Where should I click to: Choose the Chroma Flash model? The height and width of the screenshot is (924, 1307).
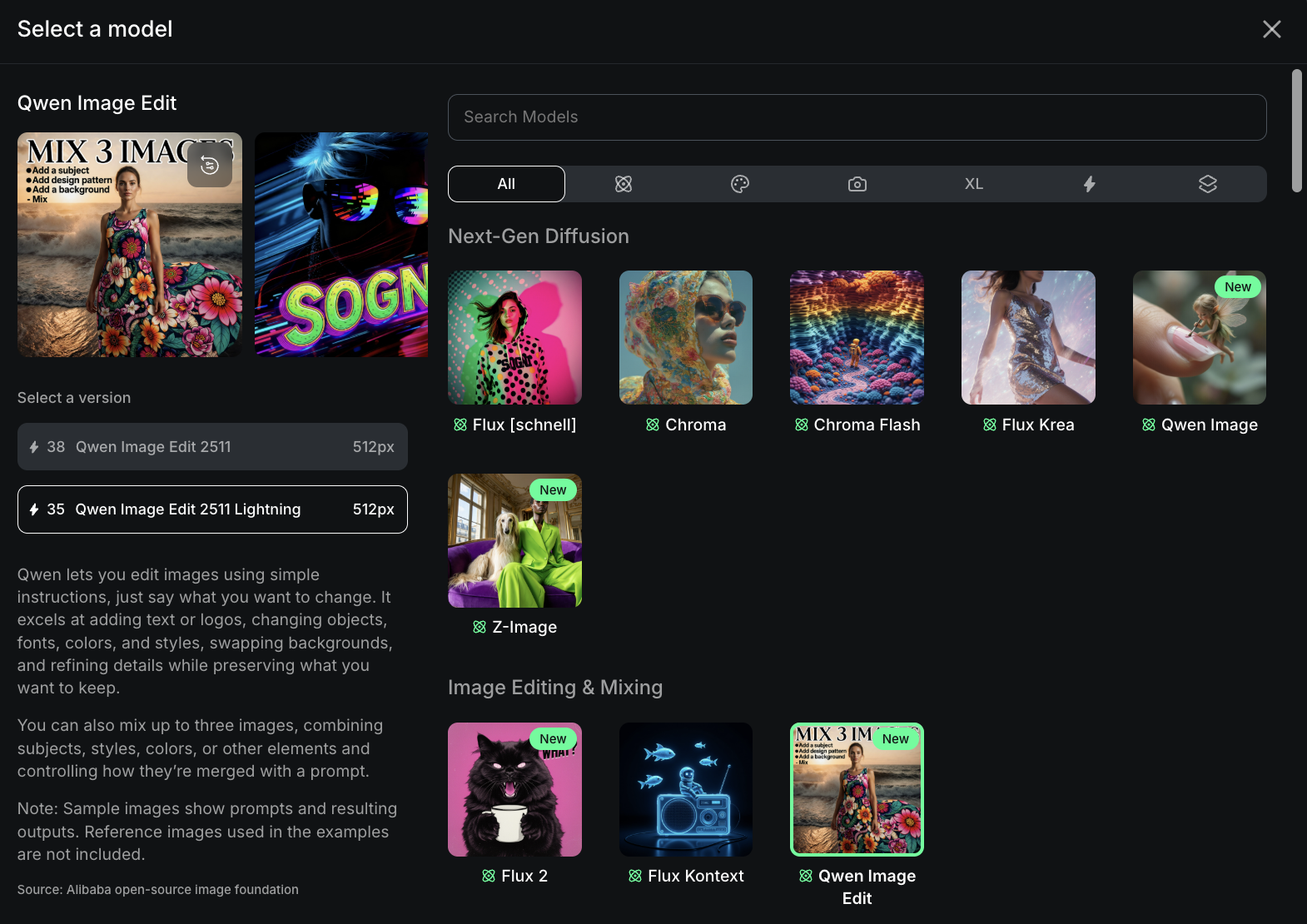pyautogui.click(x=857, y=337)
